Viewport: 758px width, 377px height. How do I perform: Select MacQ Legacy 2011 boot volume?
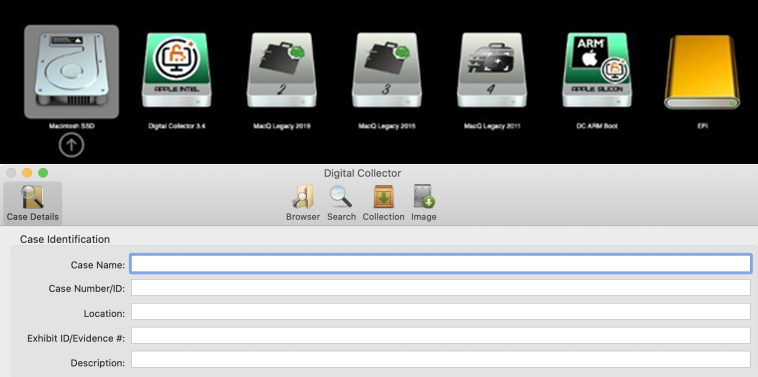point(492,70)
